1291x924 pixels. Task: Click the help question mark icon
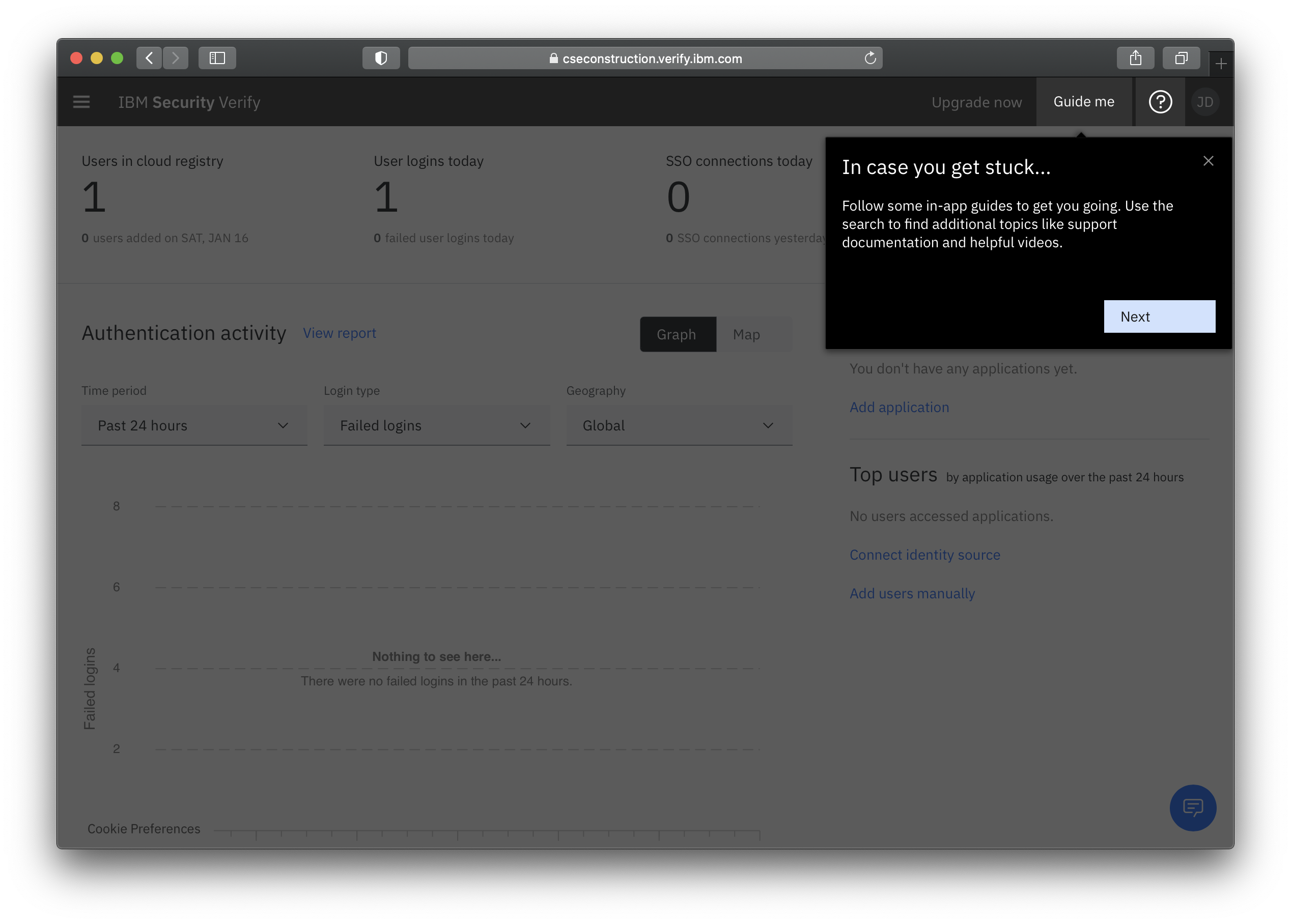click(x=1160, y=102)
